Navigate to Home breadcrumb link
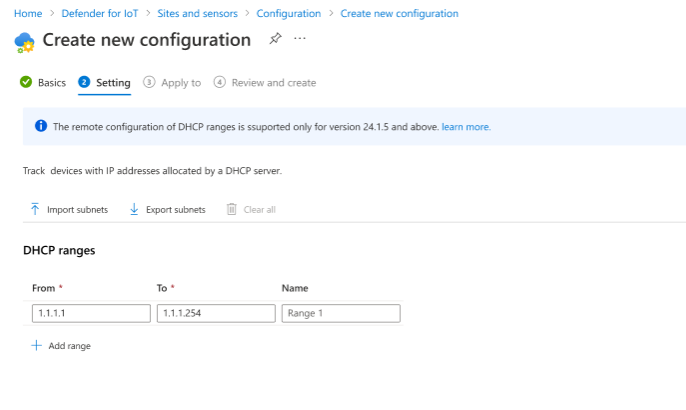This screenshot has height=410, width=686. tap(28, 14)
